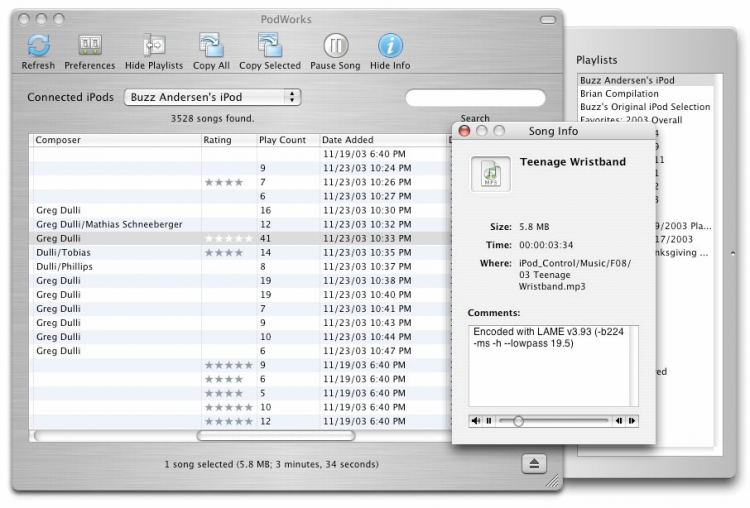Select the Favorites: 2003 Overall playlist
Viewport: 750px width, 508px height.
(631, 120)
